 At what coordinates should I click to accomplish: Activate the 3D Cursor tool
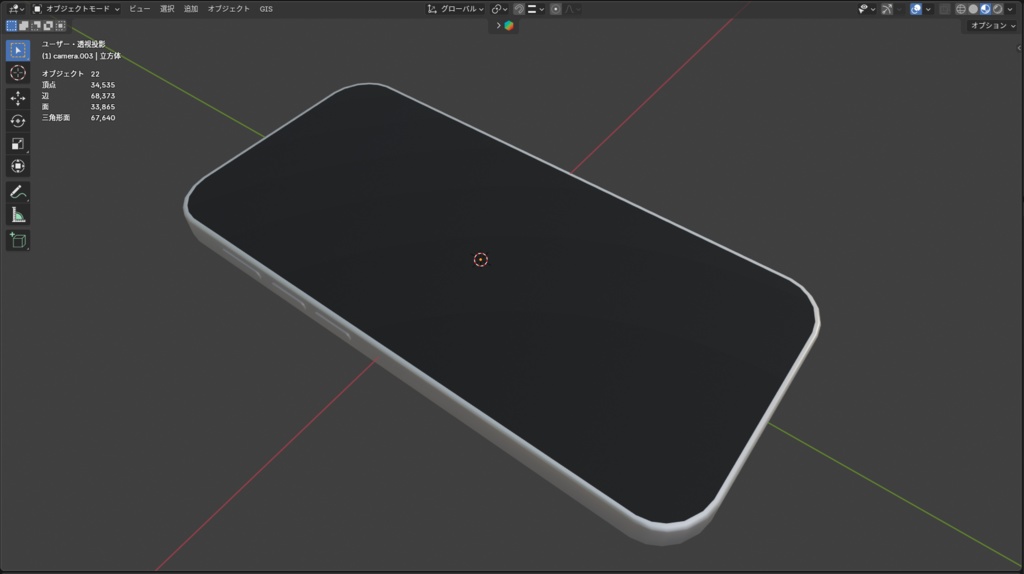click(18, 73)
